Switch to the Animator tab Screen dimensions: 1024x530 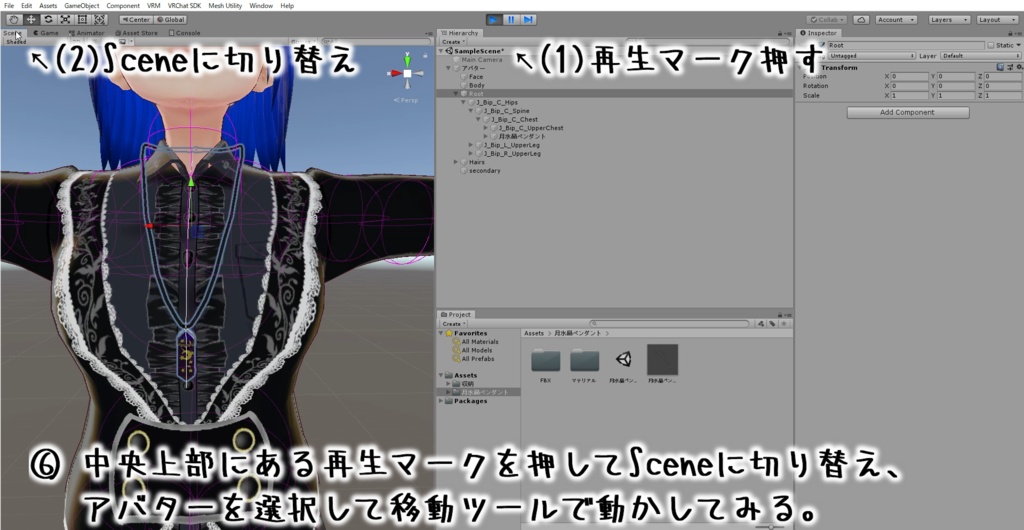86,33
